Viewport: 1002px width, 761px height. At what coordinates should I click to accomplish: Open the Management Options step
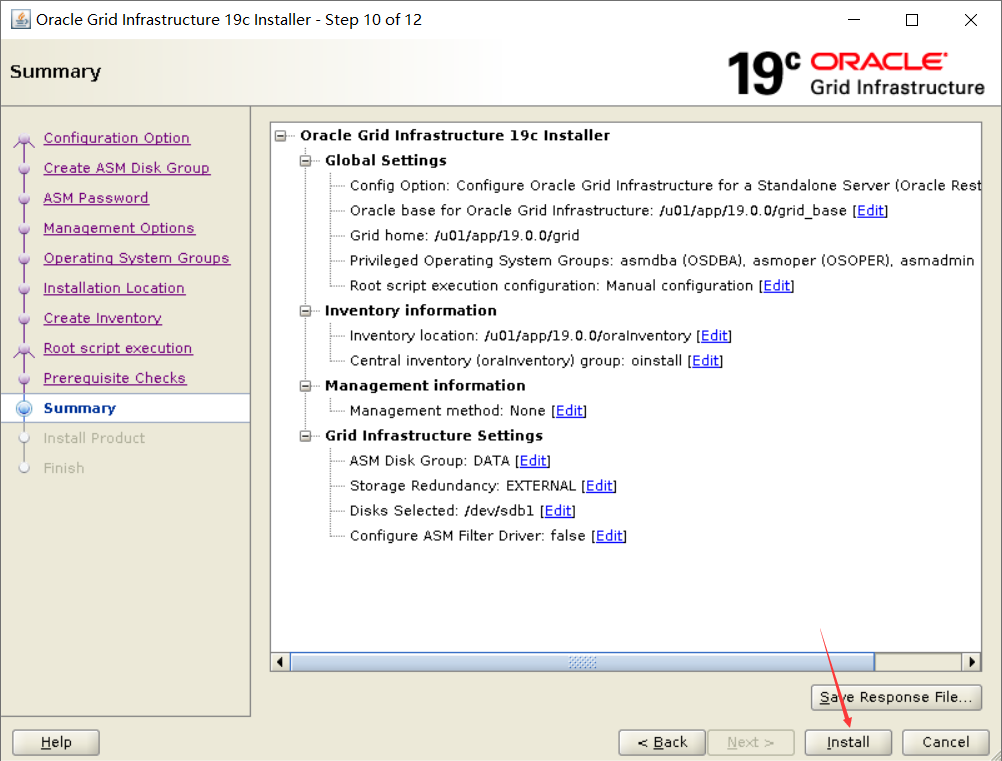click(x=119, y=228)
